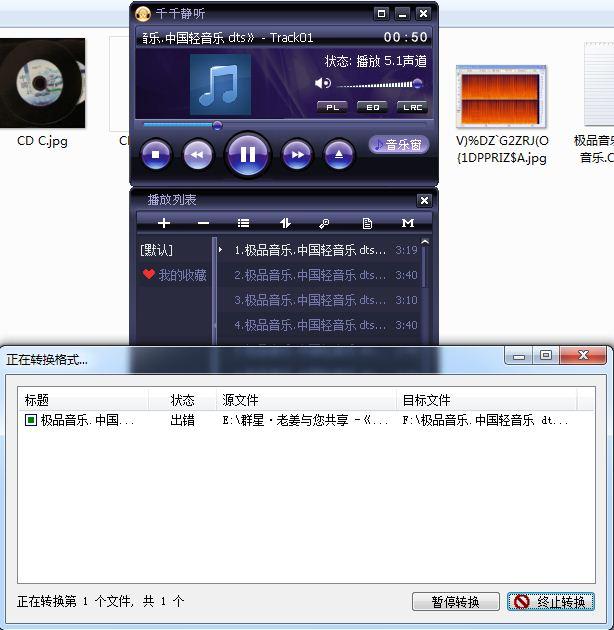Click the 暂停转换 pause button
Image resolution: width=614 pixels, height=630 pixels.
[x=456, y=602]
